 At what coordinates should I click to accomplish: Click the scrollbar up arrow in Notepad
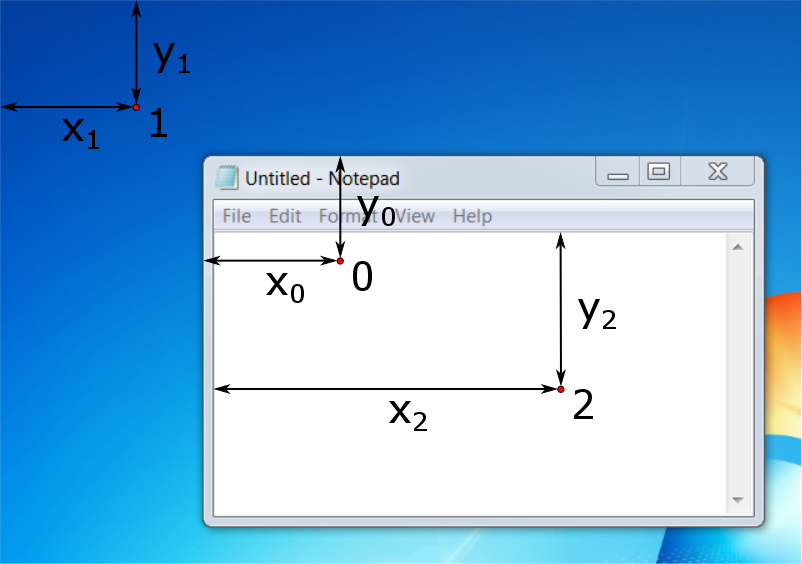pos(738,246)
